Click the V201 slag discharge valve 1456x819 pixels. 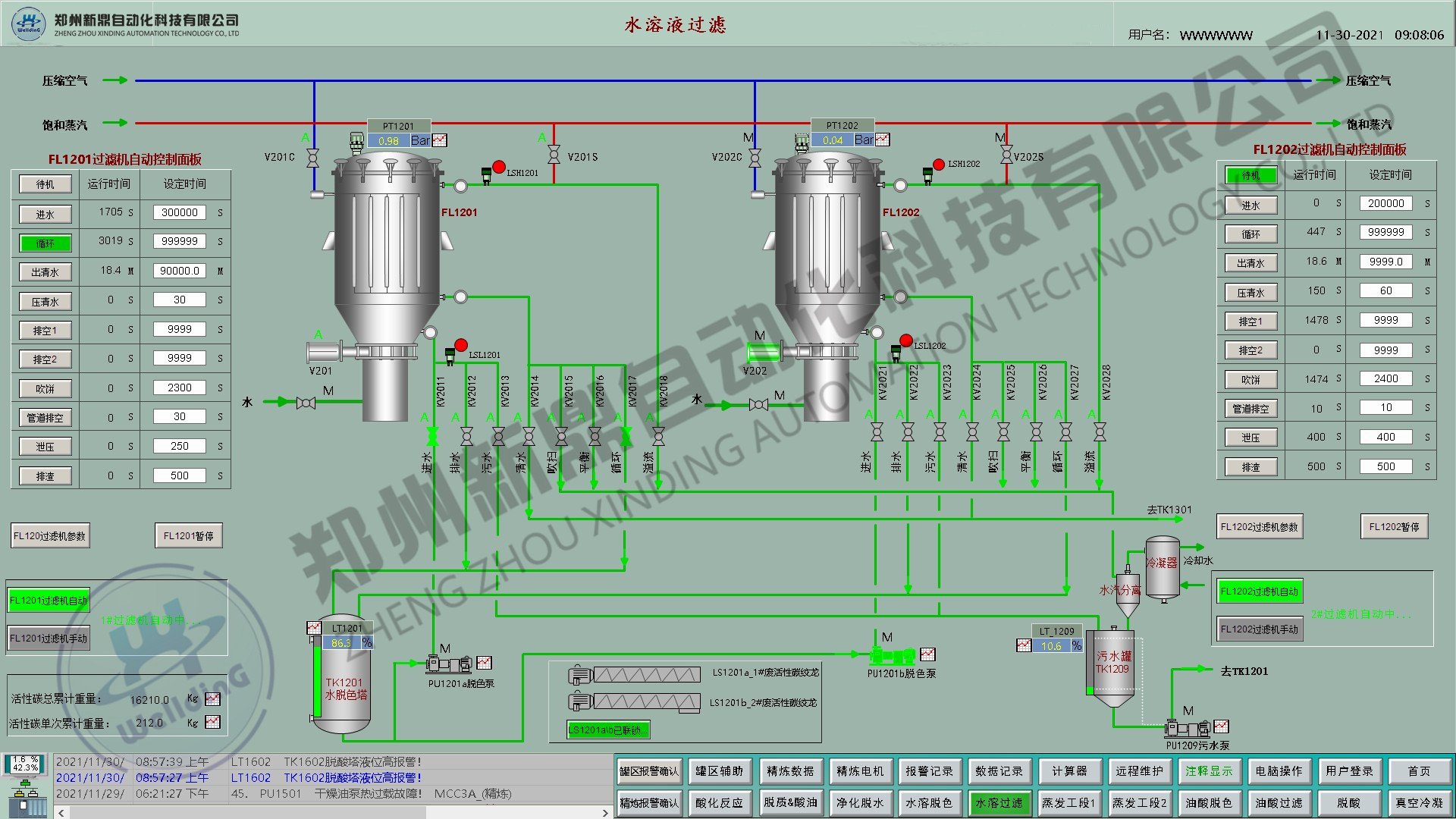pos(325,352)
